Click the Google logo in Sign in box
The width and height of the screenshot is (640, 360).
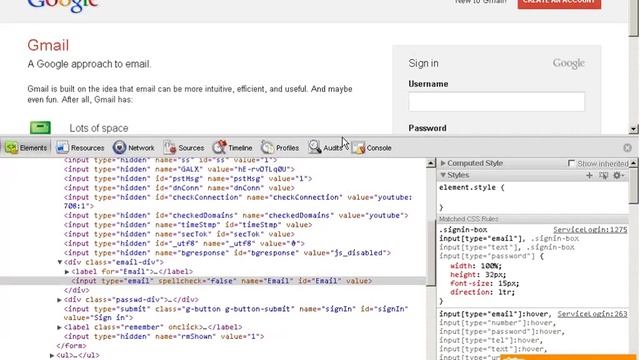point(569,63)
